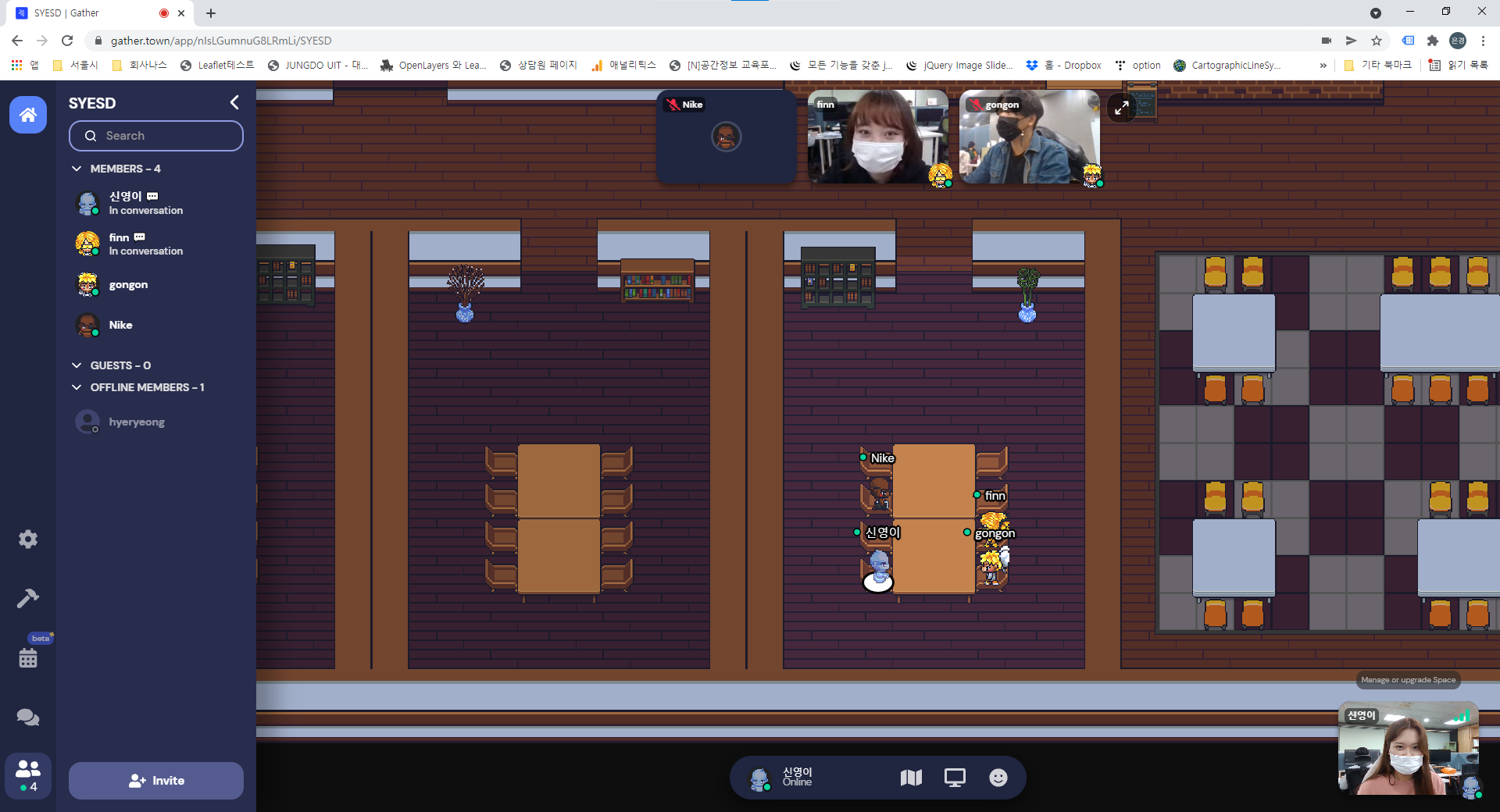Open the Chat bubbles panel
This screenshot has height=812, width=1500.
tap(28, 717)
